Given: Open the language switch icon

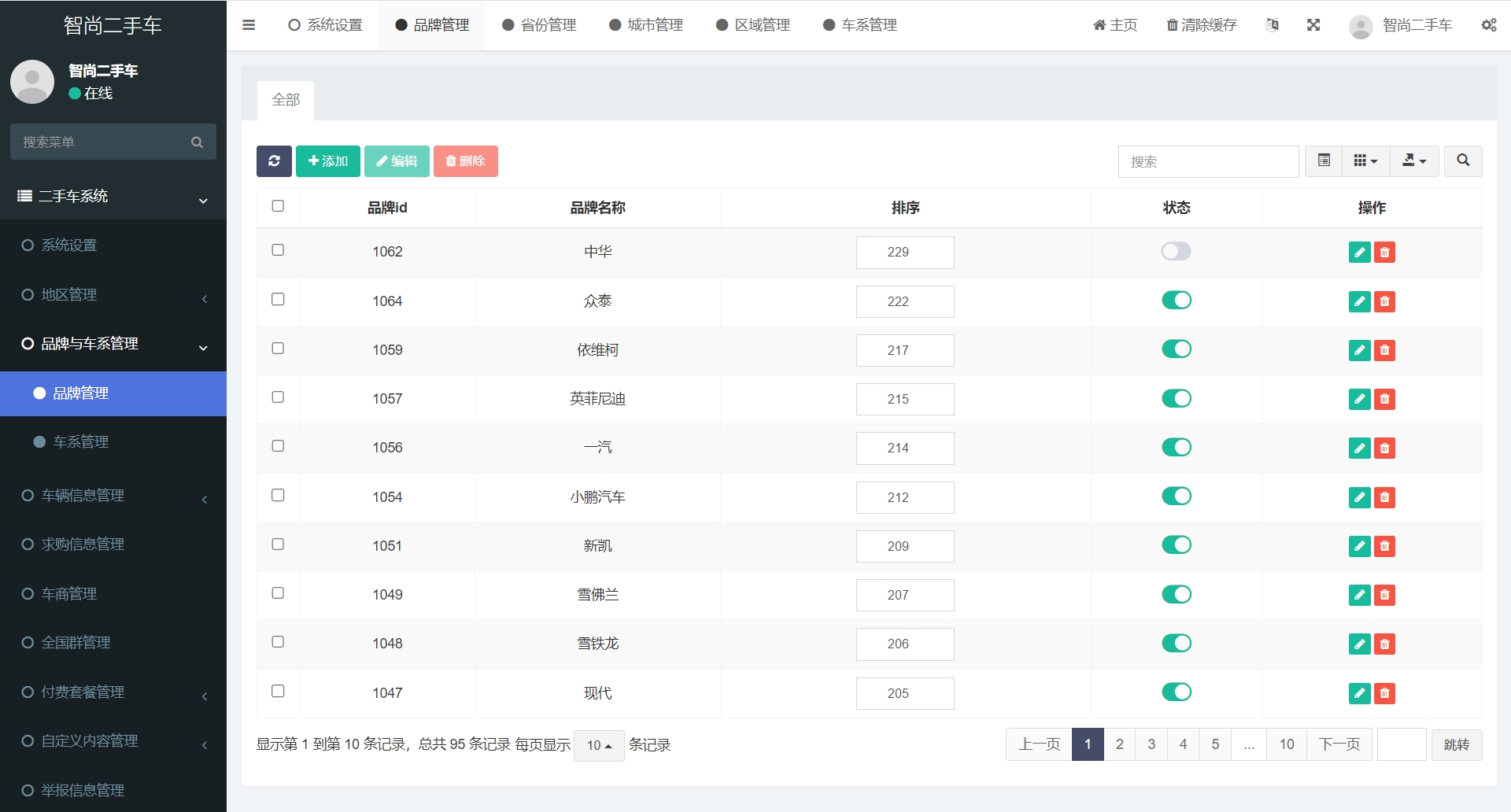Looking at the screenshot, I should click(x=1272, y=25).
